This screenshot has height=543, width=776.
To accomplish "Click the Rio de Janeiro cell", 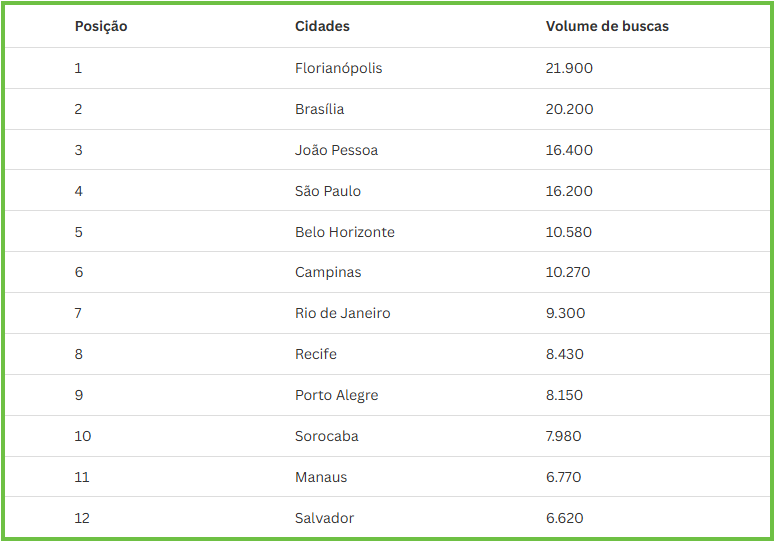I will click(342, 313).
